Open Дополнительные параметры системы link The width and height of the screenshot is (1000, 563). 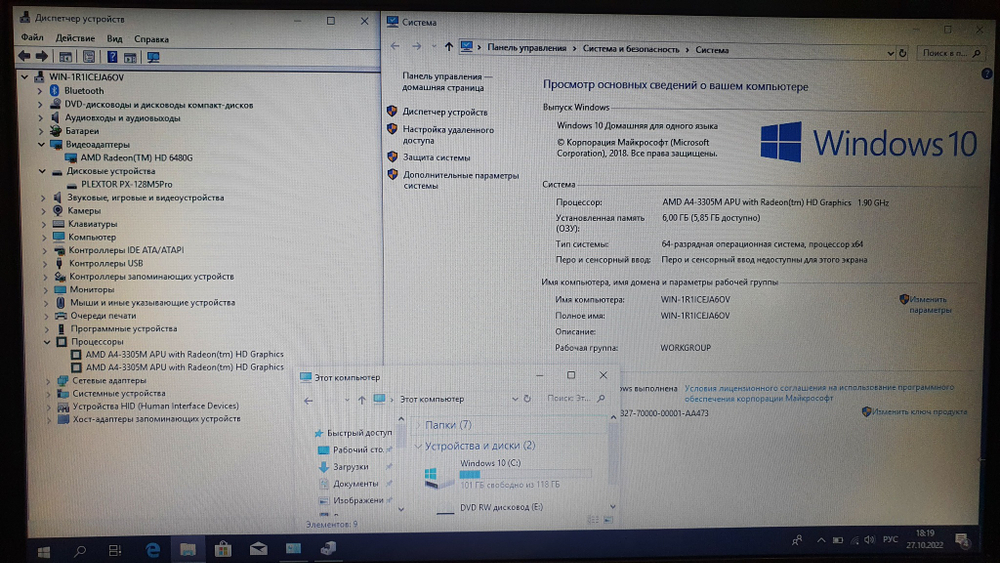point(460,180)
